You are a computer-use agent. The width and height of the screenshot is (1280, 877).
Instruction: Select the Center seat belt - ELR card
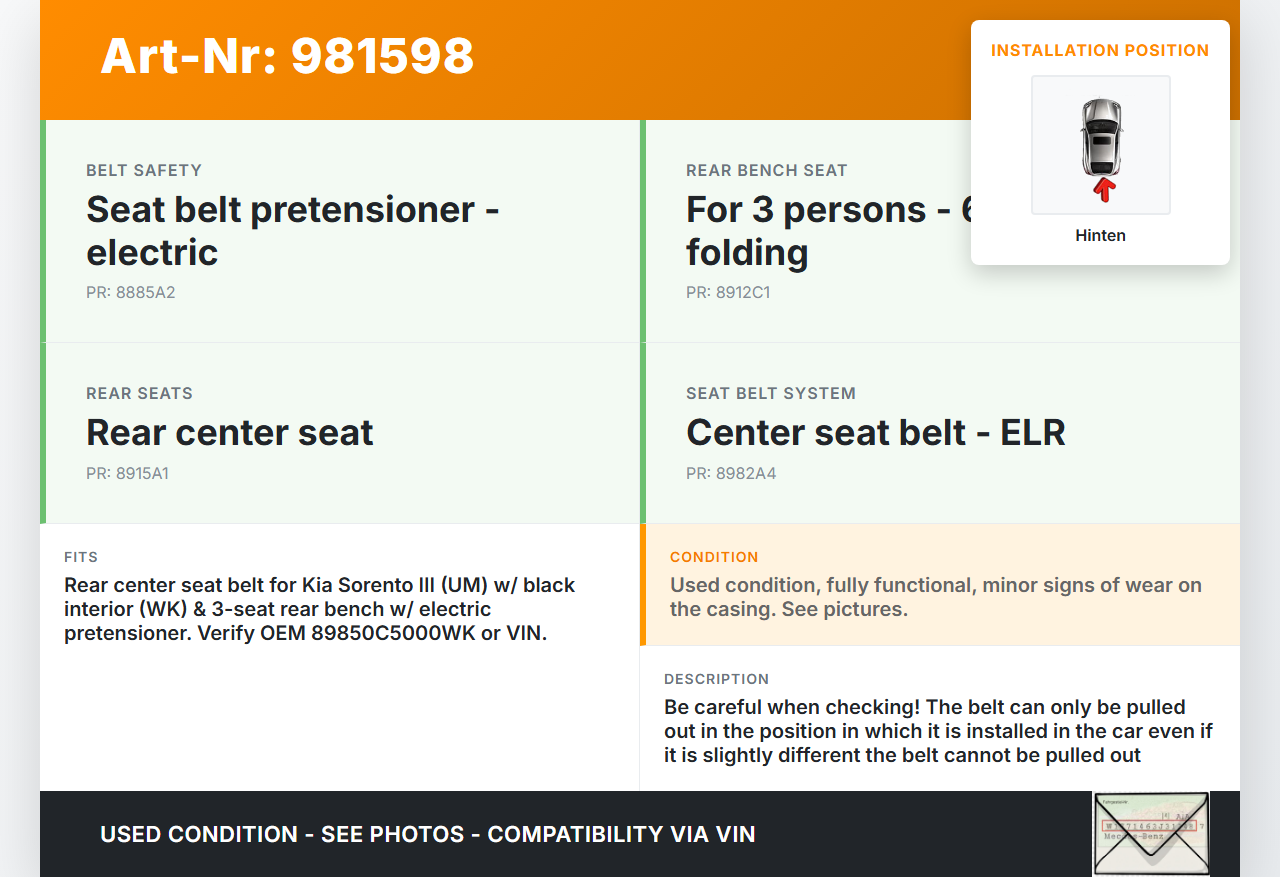pos(940,433)
